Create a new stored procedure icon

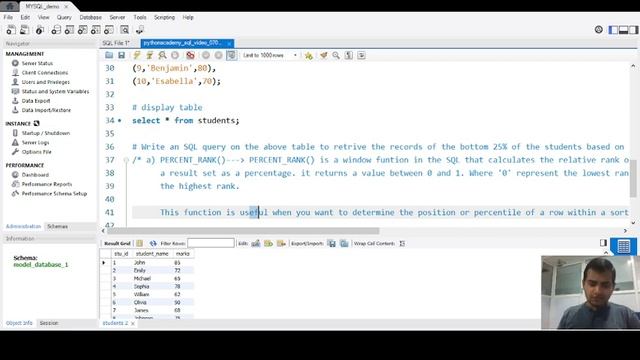tap(96, 30)
